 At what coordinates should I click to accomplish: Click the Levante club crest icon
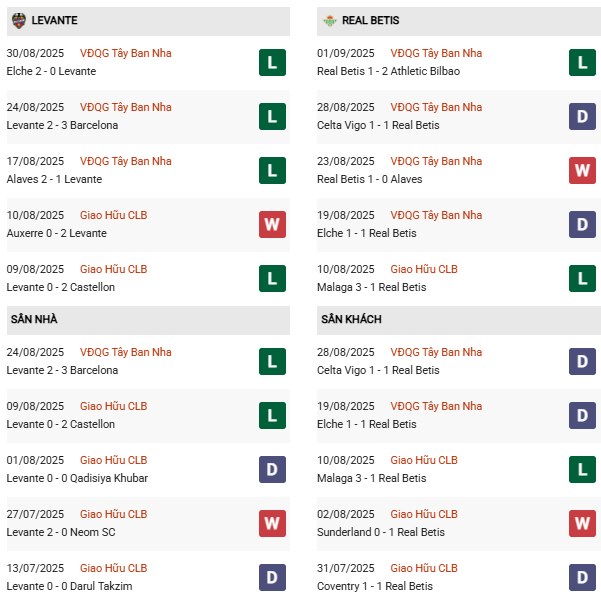(x=19, y=20)
